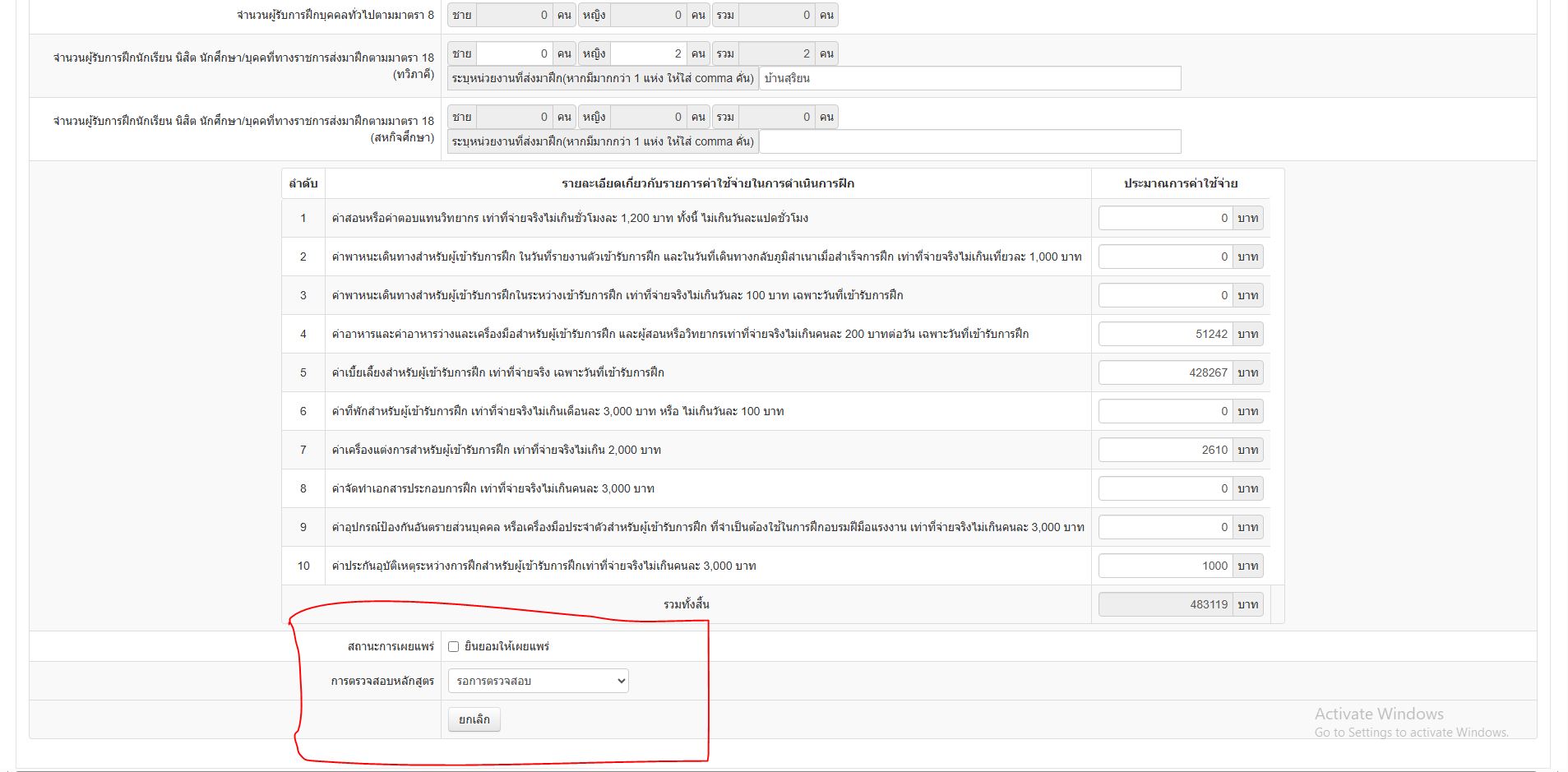Focus the row 9 safety equipment cost field

1164,528
